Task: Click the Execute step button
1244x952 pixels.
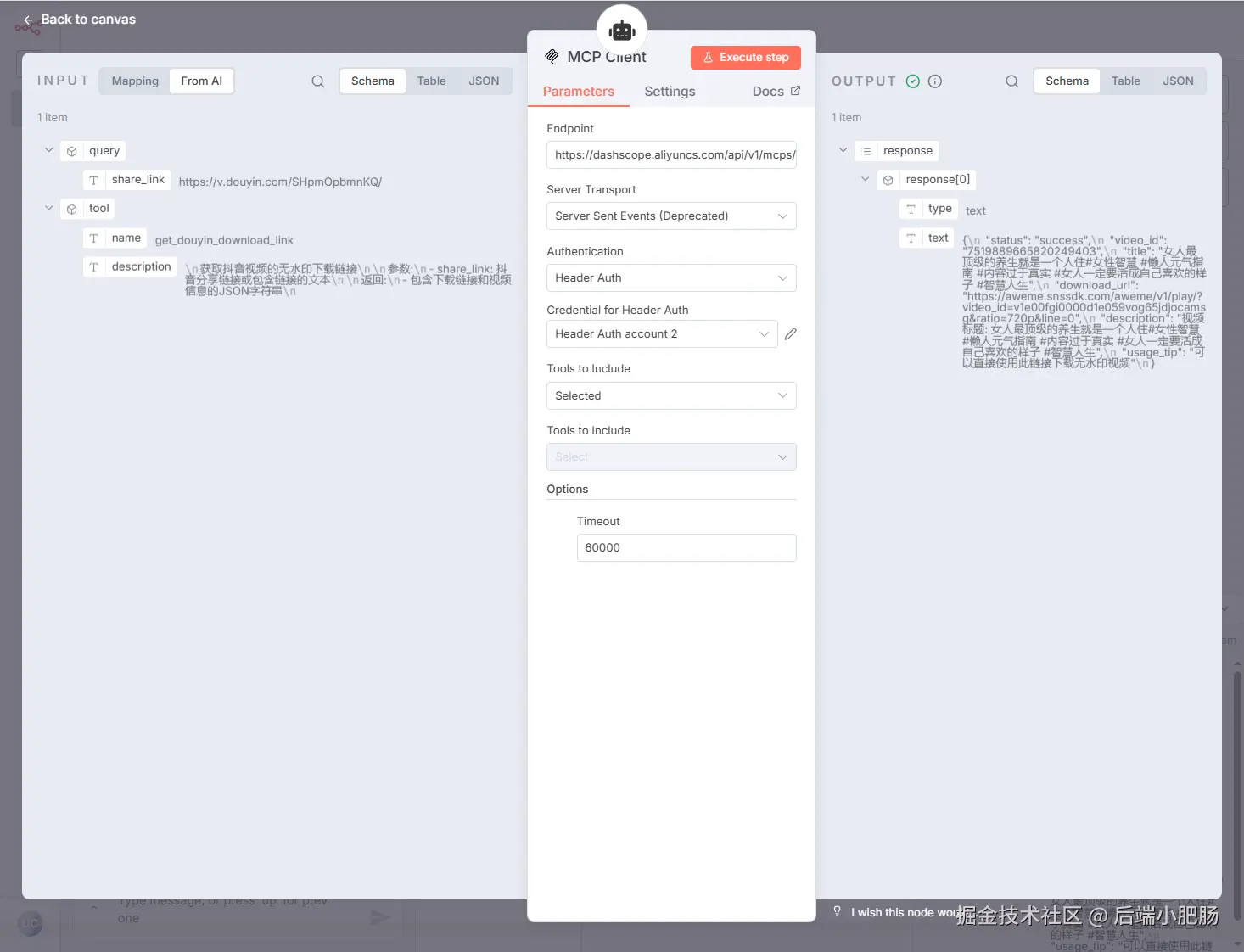Action: pos(746,58)
